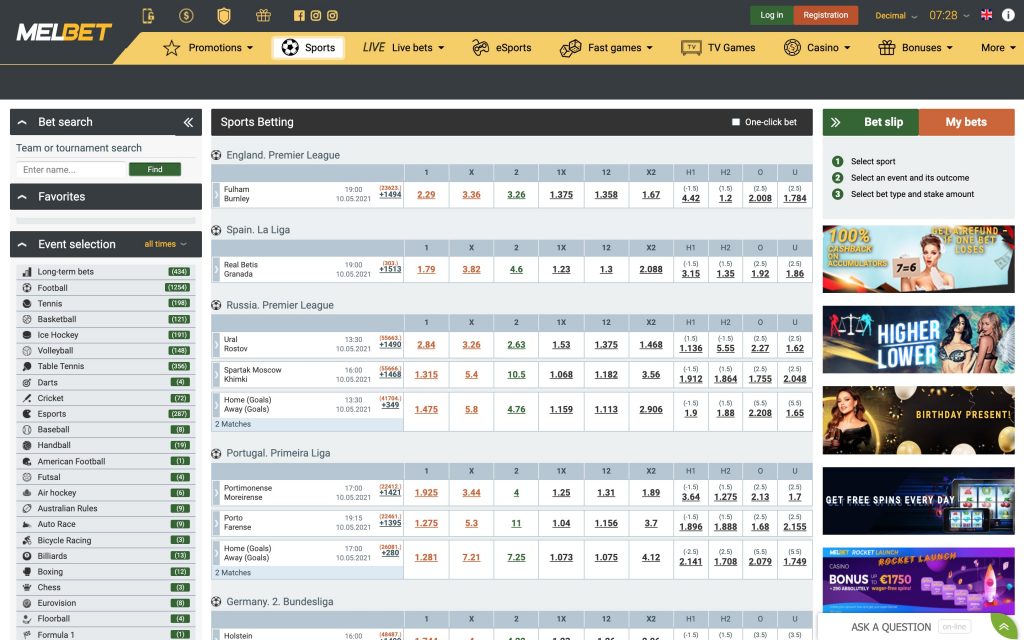
Task: Click in the team name search field
Action: pyautogui.click(x=71, y=170)
